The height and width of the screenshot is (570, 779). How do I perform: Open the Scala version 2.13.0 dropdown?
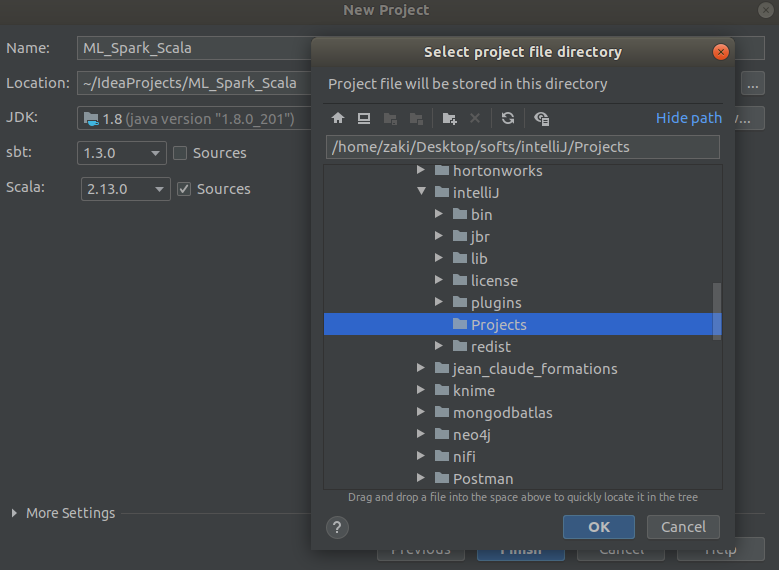tap(126, 189)
